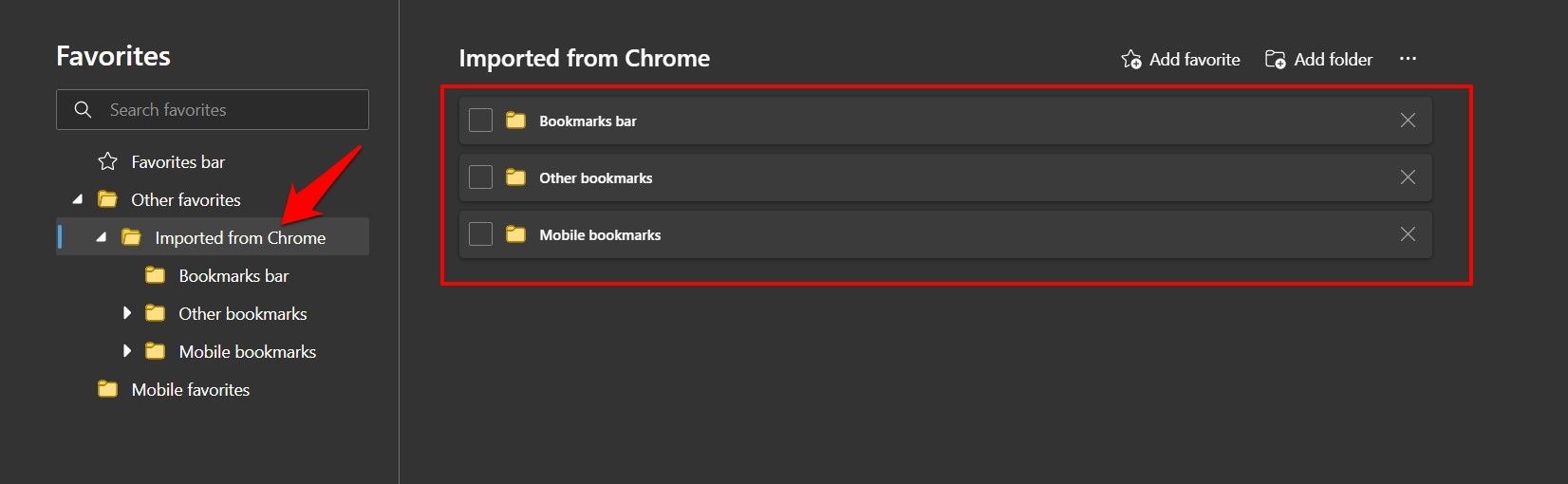Remove Mobile bookmarks with its X icon
The width and height of the screenshot is (1568, 484).
pyautogui.click(x=1408, y=234)
